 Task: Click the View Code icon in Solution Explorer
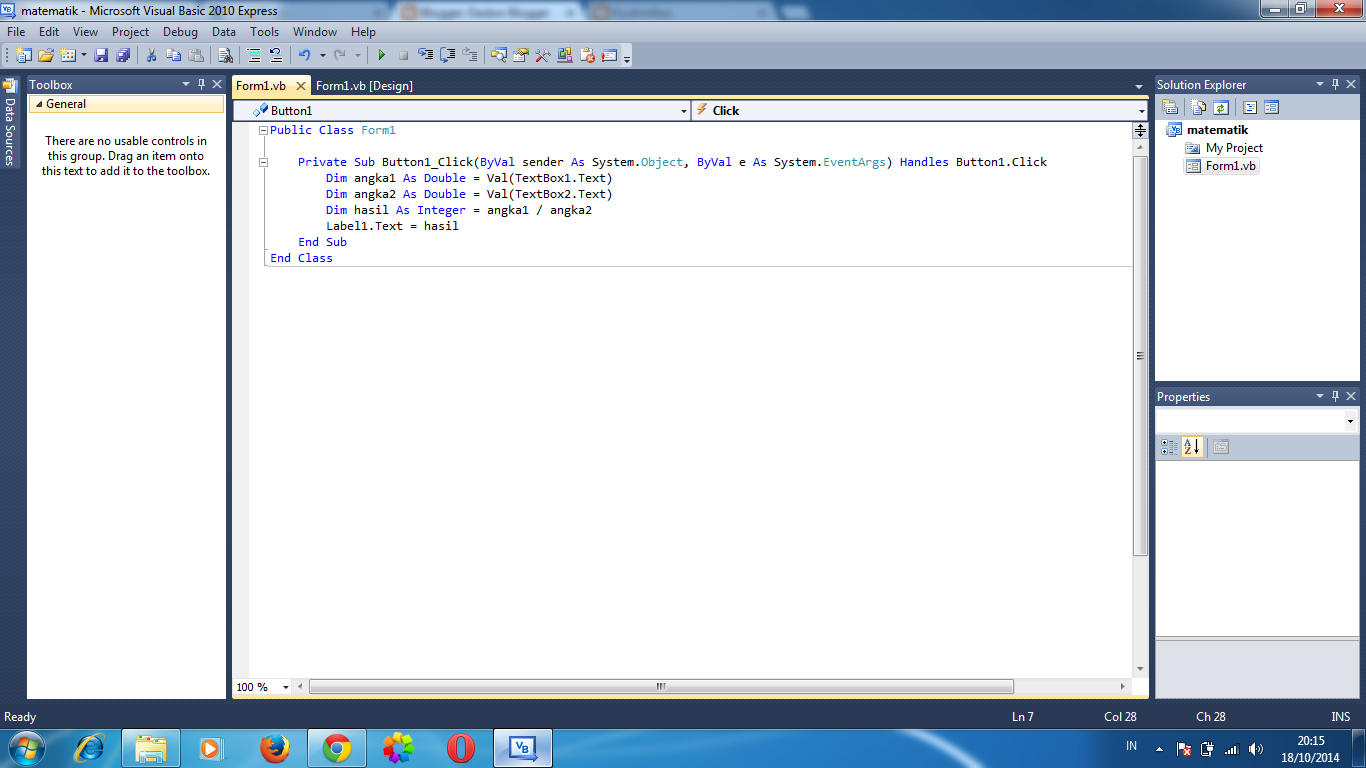click(x=1250, y=107)
